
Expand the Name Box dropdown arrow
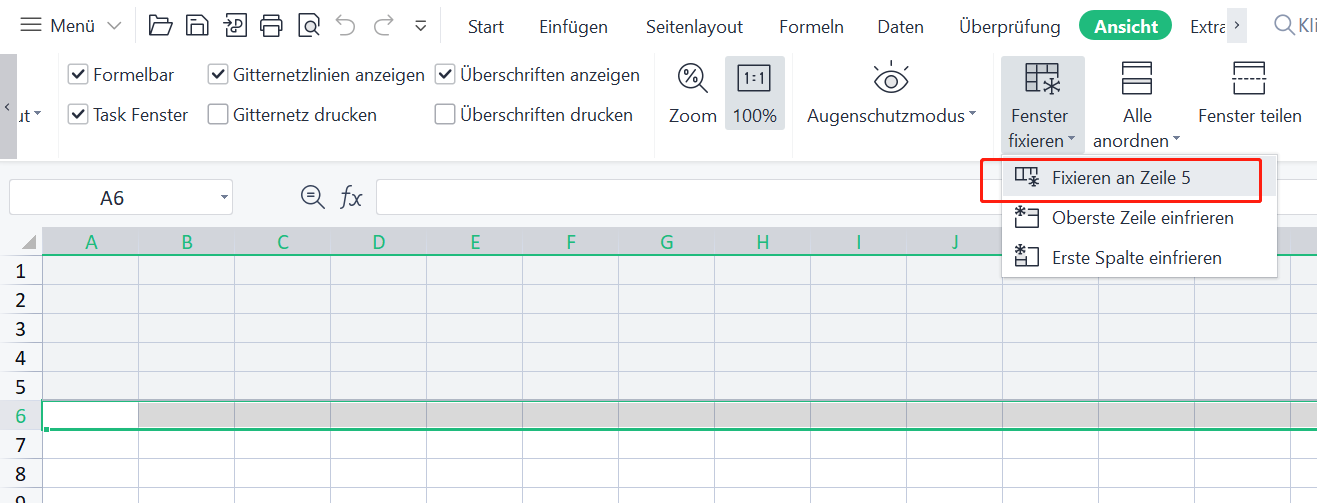223,198
